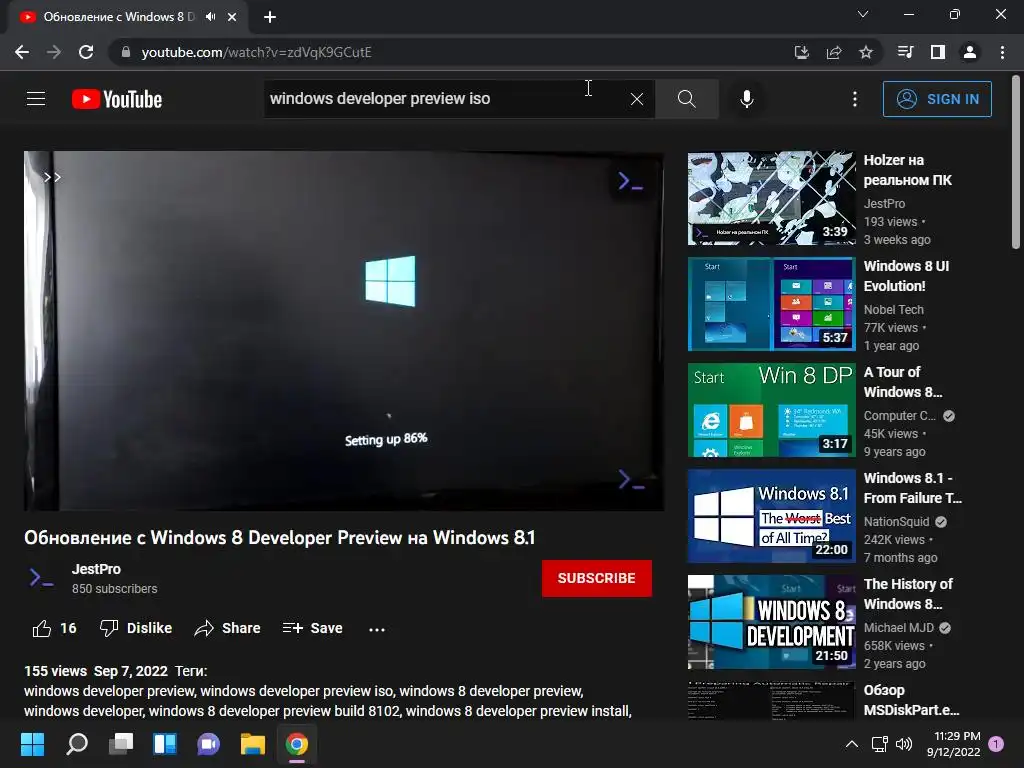Click the video player area
The height and width of the screenshot is (768, 1024).
coord(344,331)
